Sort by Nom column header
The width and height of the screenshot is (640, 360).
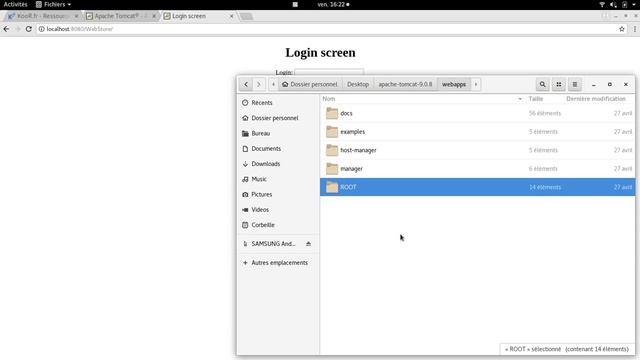422,99
